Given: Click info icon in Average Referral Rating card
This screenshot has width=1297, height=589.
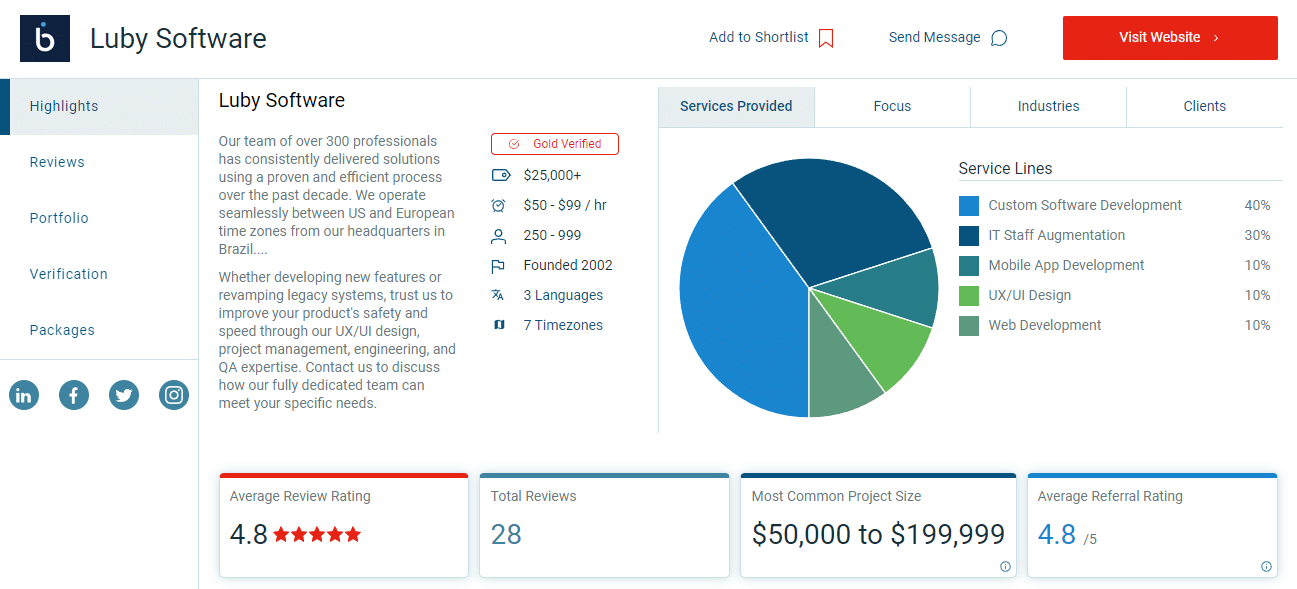Looking at the screenshot, I should pyautogui.click(x=1266, y=566).
